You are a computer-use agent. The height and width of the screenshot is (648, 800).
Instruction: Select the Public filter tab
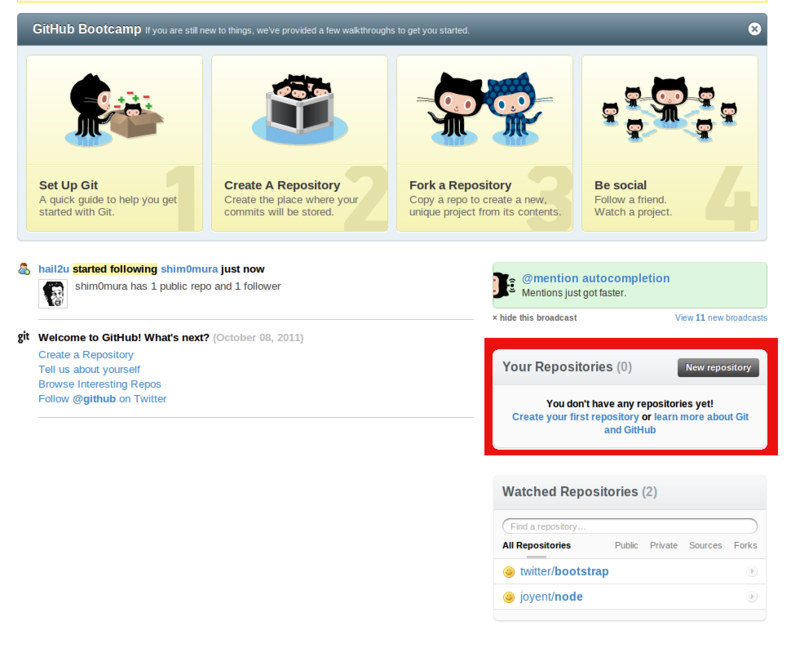[626, 545]
